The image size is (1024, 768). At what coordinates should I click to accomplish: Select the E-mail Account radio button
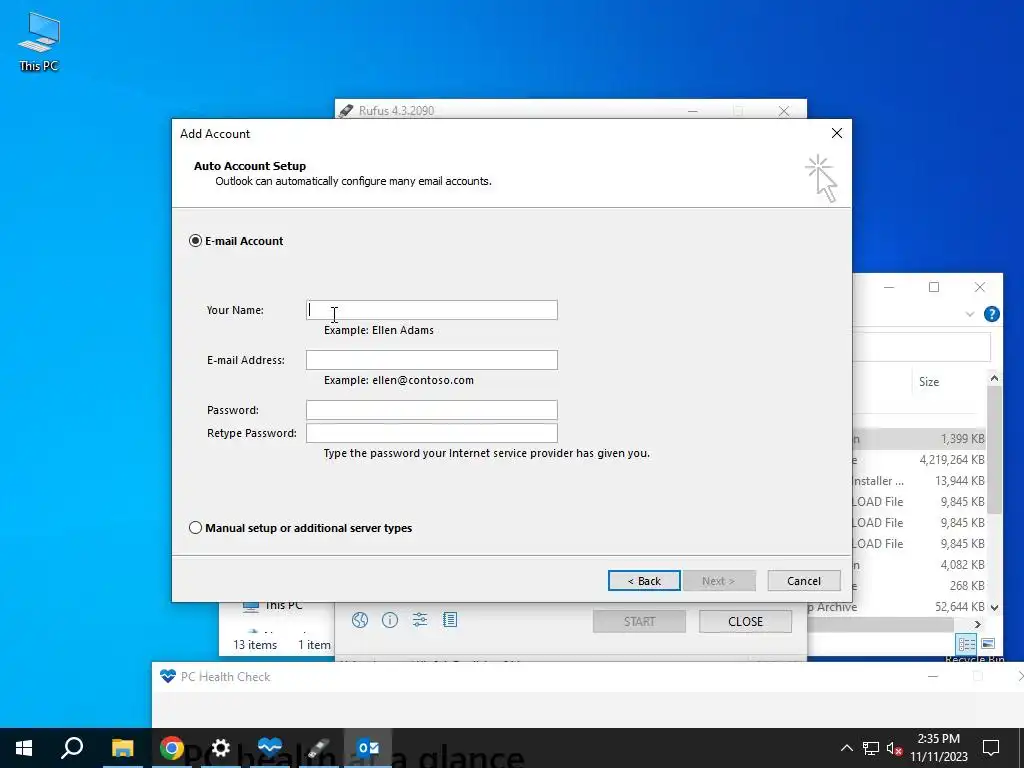pos(195,241)
